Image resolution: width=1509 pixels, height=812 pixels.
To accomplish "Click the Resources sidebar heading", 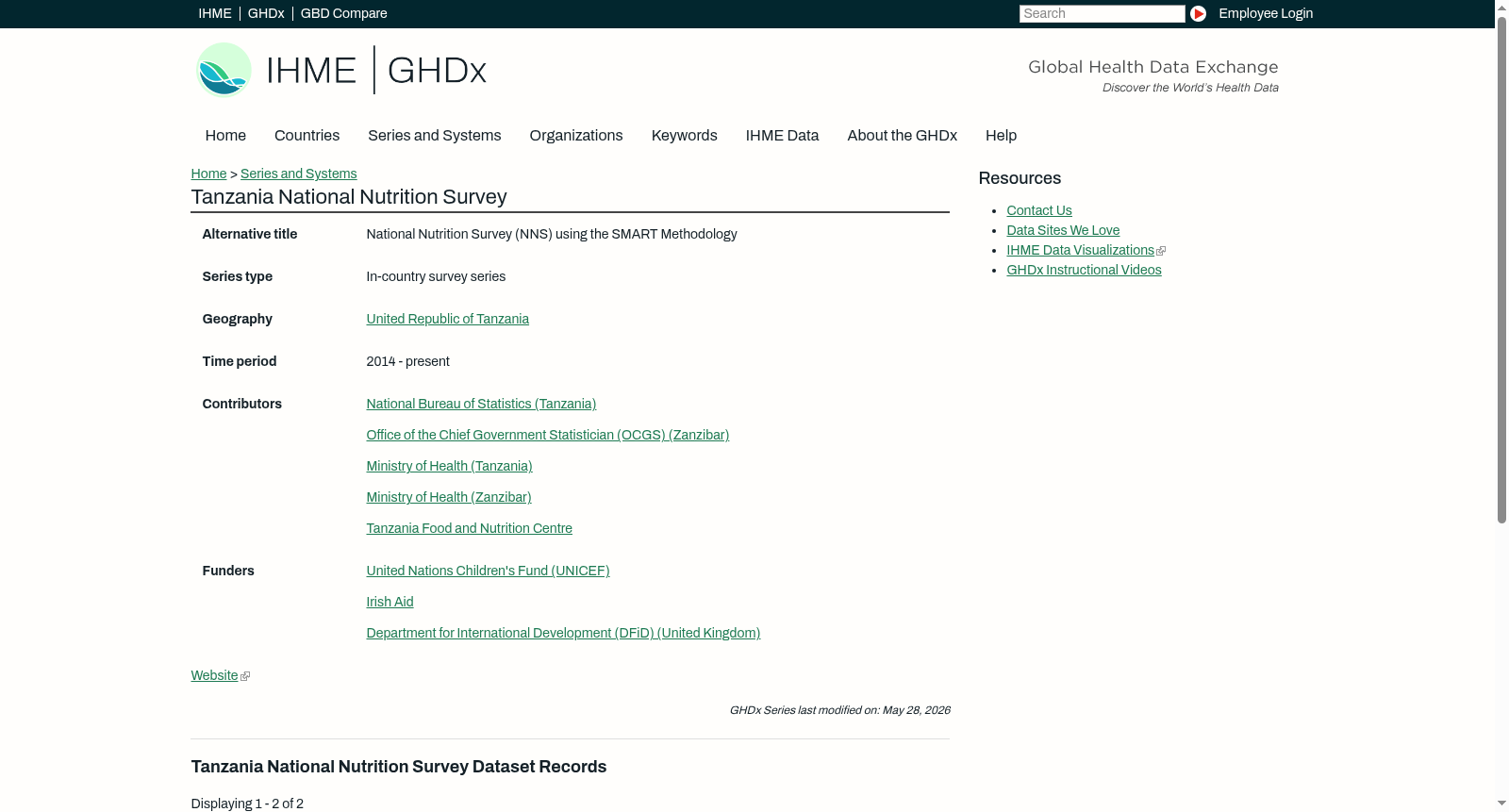I will 1020,178.
